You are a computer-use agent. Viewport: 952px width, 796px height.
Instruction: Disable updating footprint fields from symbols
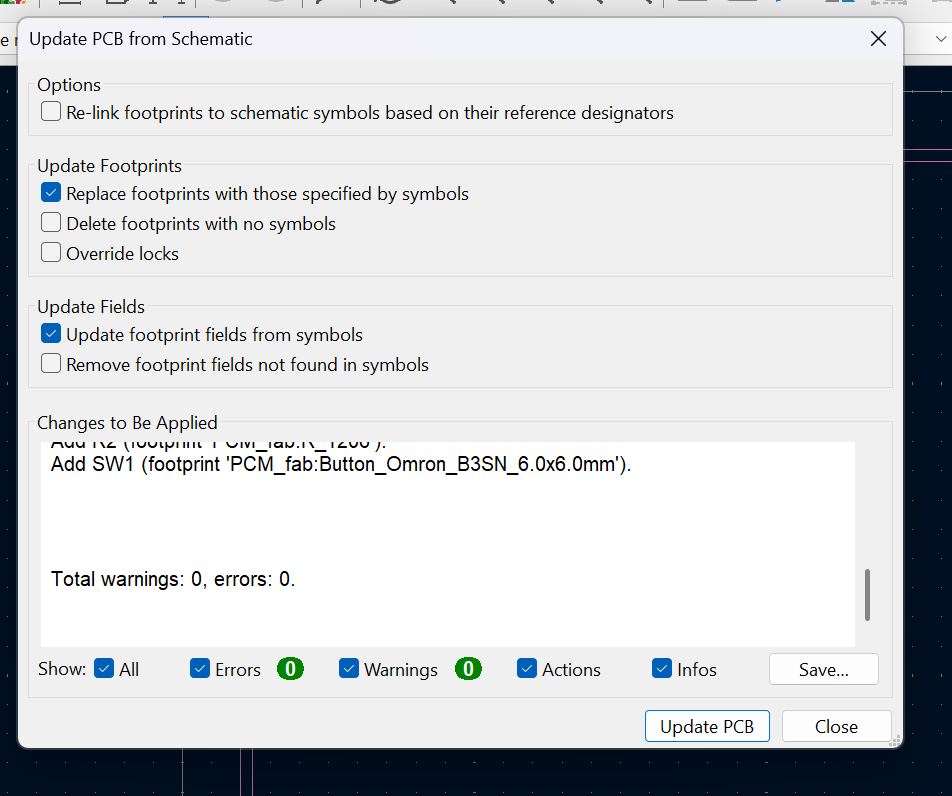pos(50,333)
